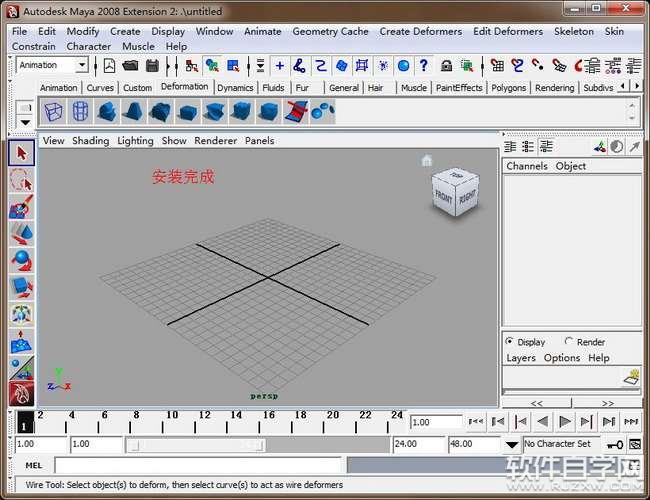The width and height of the screenshot is (650, 500).
Task: Open the Layers menu in layer editor
Action: pyautogui.click(x=521, y=358)
